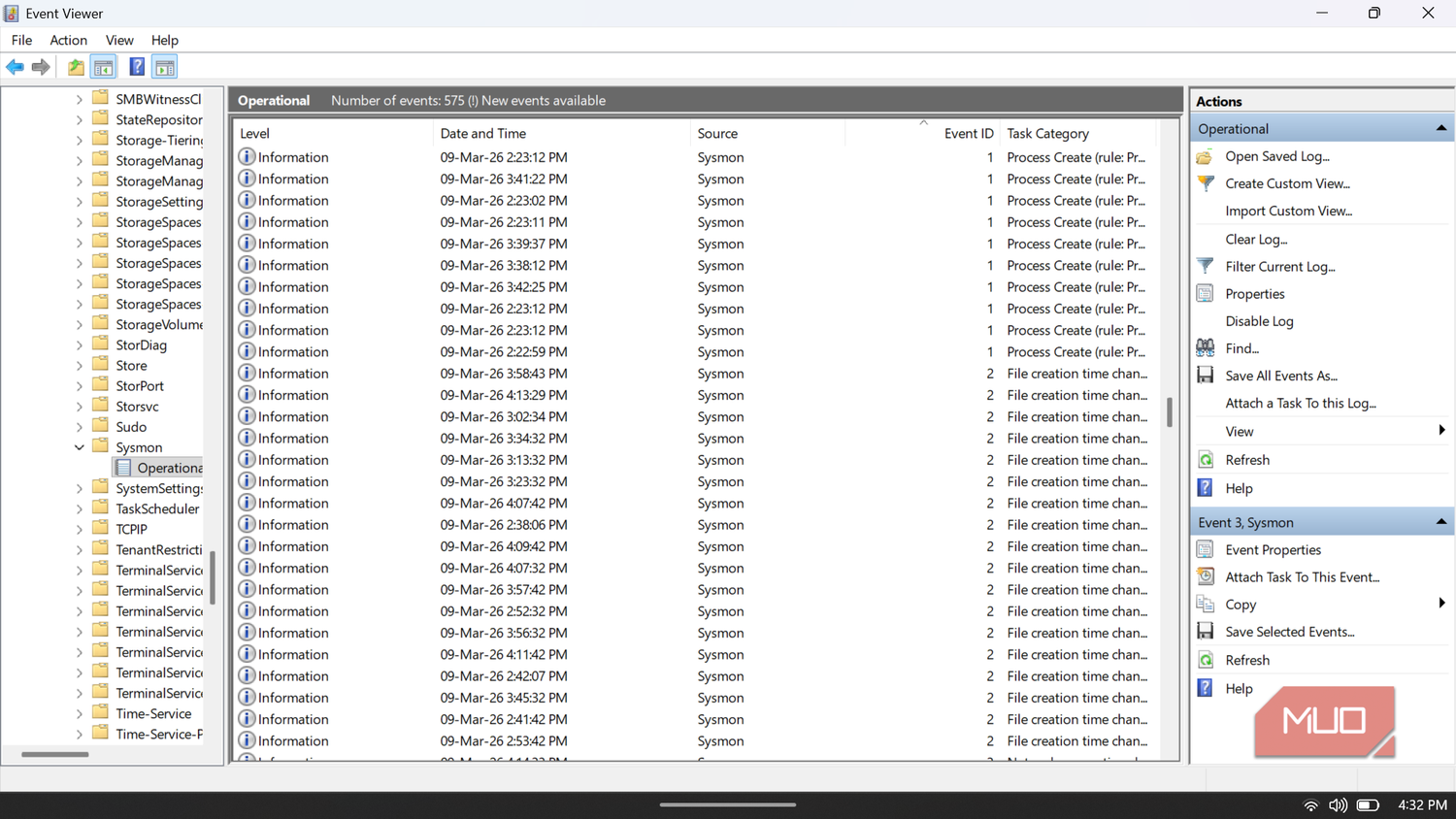Click Attach a Task To this Log...
The height and width of the screenshot is (819, 1456).
(x=1301, y=403)
